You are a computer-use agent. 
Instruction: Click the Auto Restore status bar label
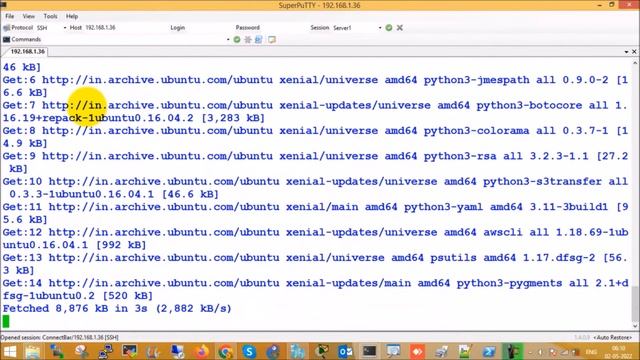(x=612, y=338)
